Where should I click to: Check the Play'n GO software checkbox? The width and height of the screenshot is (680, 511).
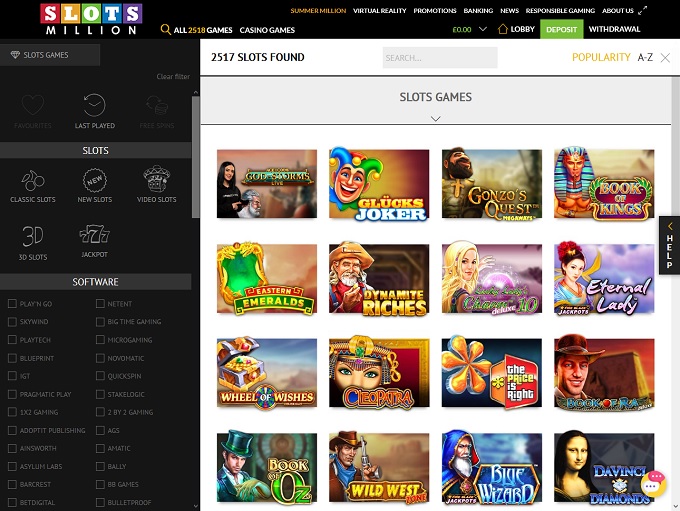12,304
